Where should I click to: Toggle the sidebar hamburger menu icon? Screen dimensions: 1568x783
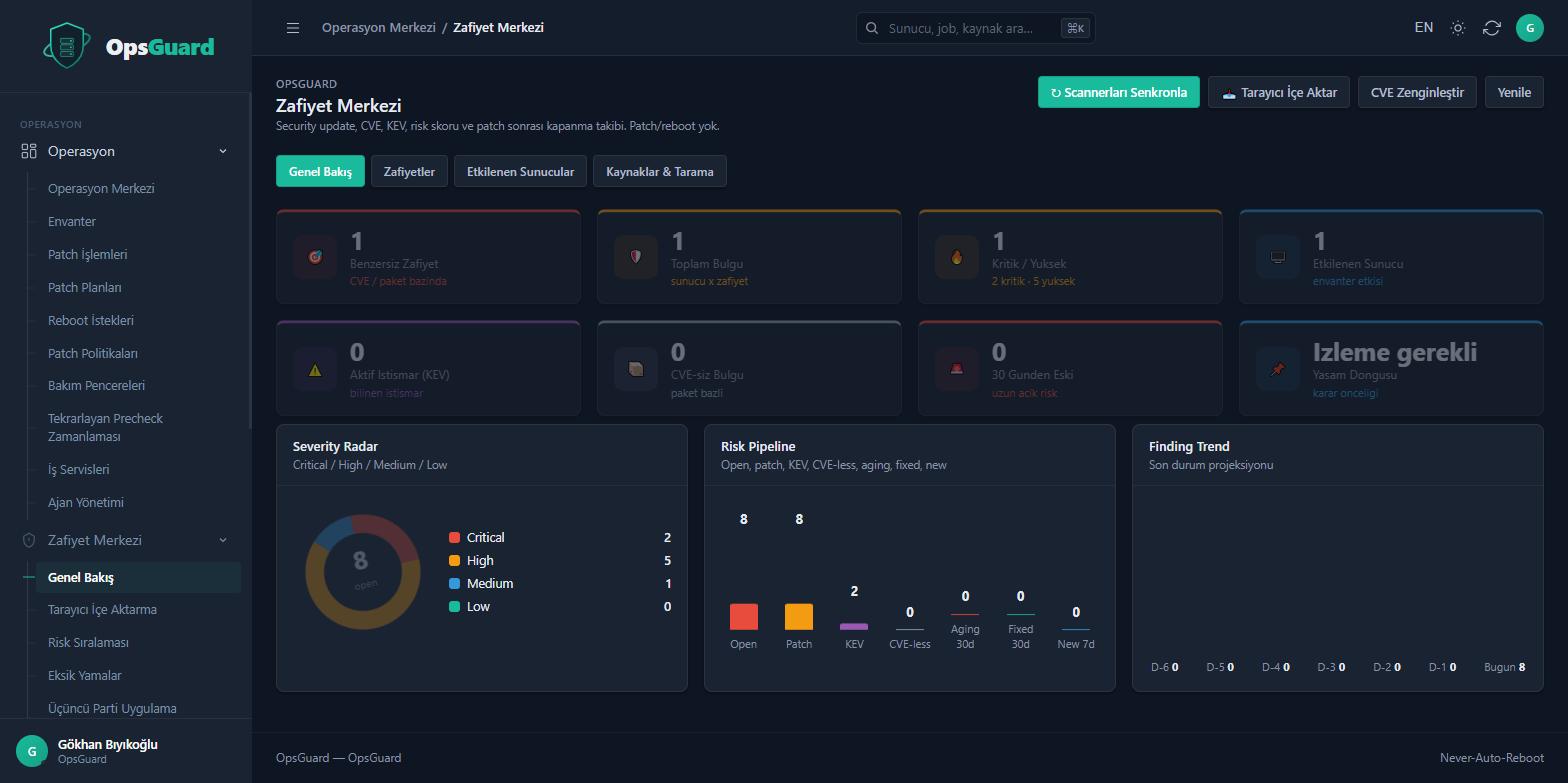click(x=293, y=28)
